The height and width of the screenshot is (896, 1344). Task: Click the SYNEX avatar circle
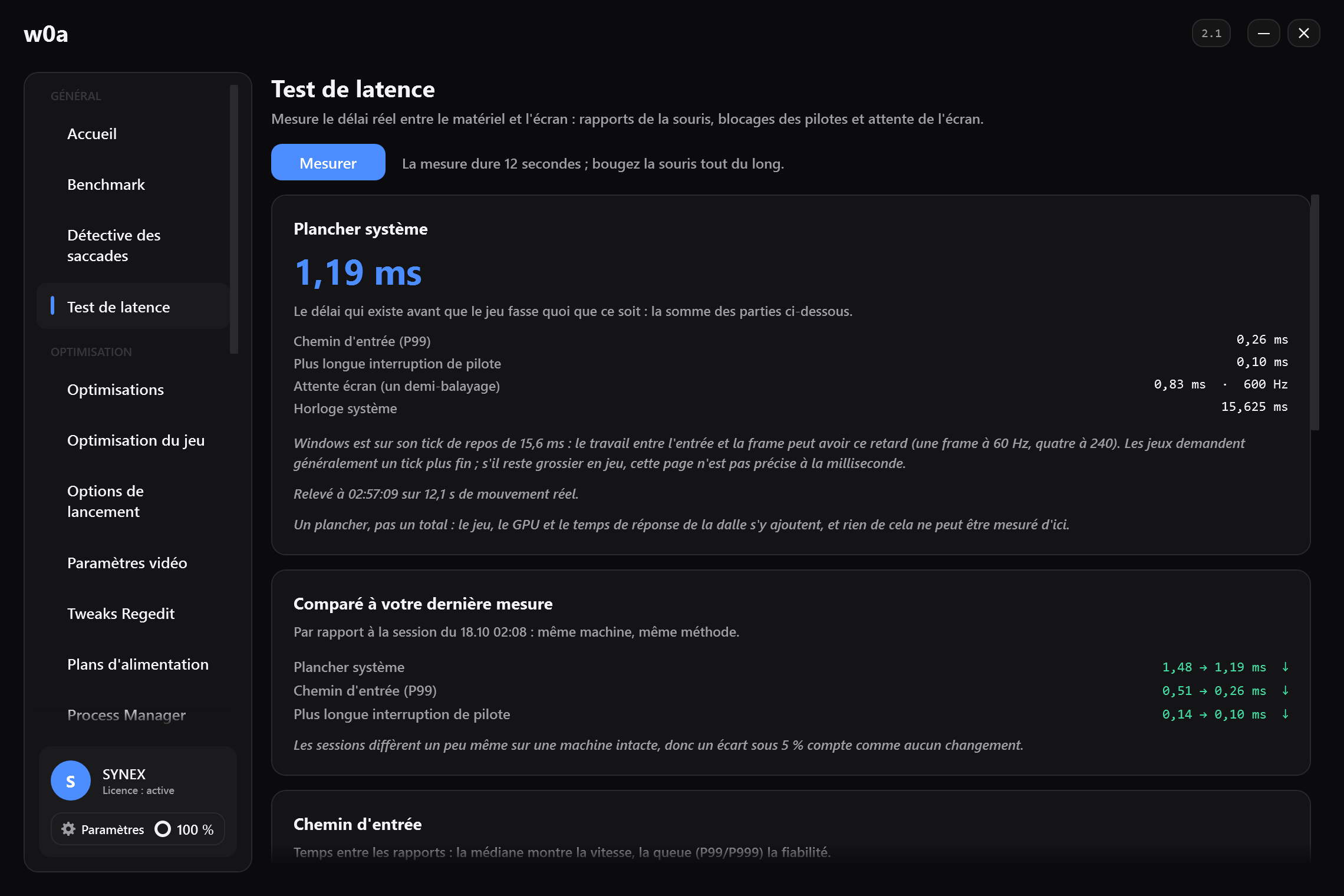click(71, 780)
